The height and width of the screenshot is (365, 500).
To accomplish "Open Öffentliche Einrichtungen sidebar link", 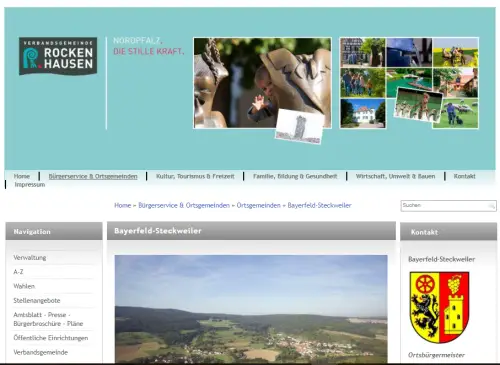I will pyautogui.click(x=51, y=338).
